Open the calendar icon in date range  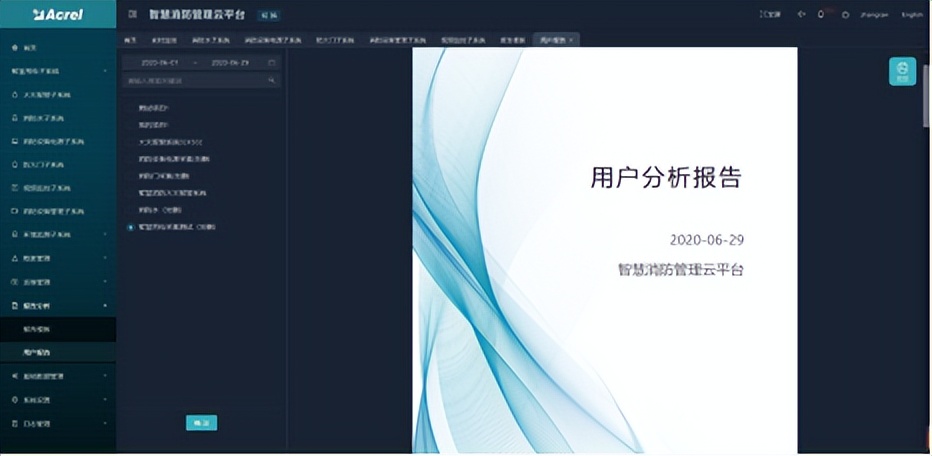272,62
